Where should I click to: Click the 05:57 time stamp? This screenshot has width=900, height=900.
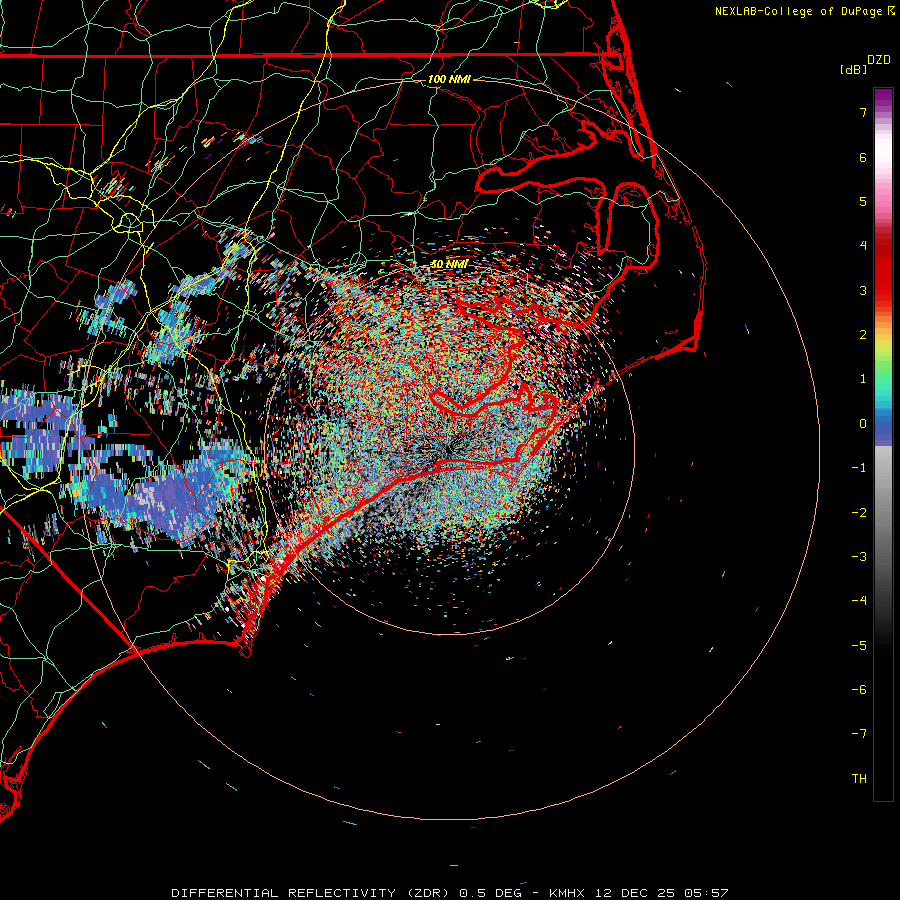(706, 893)
